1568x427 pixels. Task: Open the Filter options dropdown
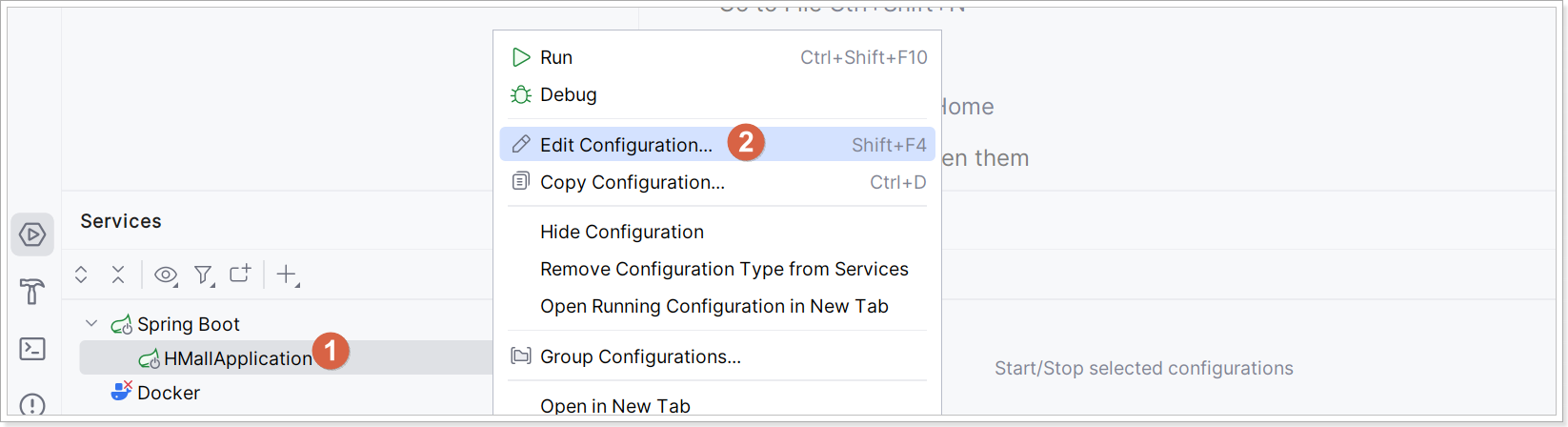204,274
